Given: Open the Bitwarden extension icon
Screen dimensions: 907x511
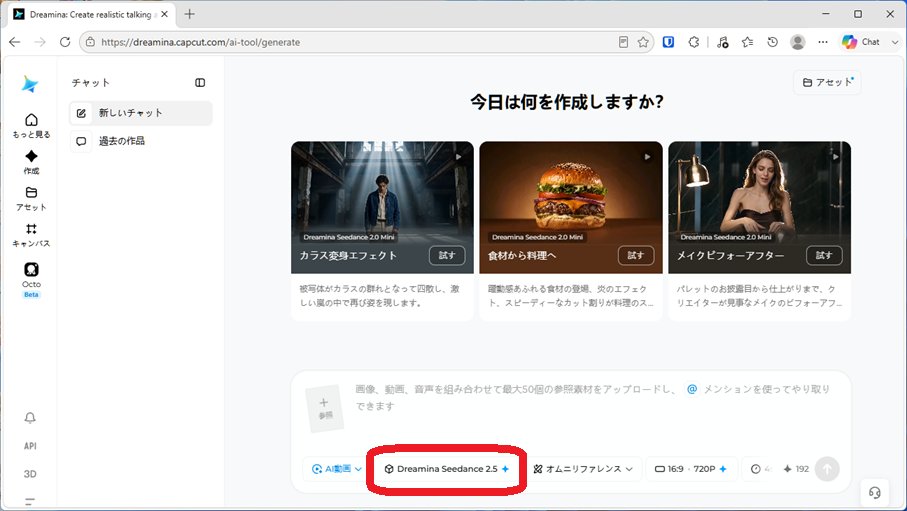Looking at the screenshot, I should (668, 42).
